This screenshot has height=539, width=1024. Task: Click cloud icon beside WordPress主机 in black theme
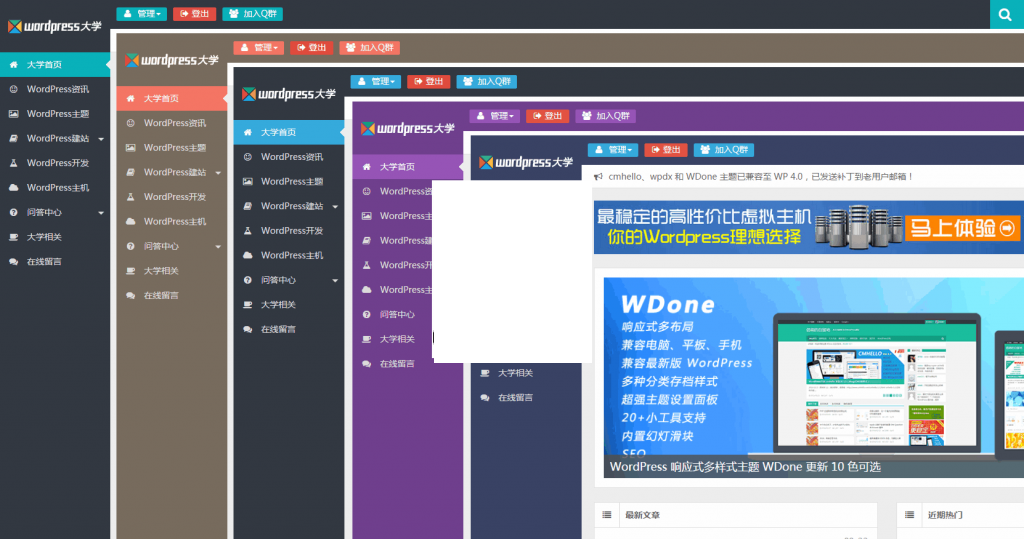(x=13, y=188)
